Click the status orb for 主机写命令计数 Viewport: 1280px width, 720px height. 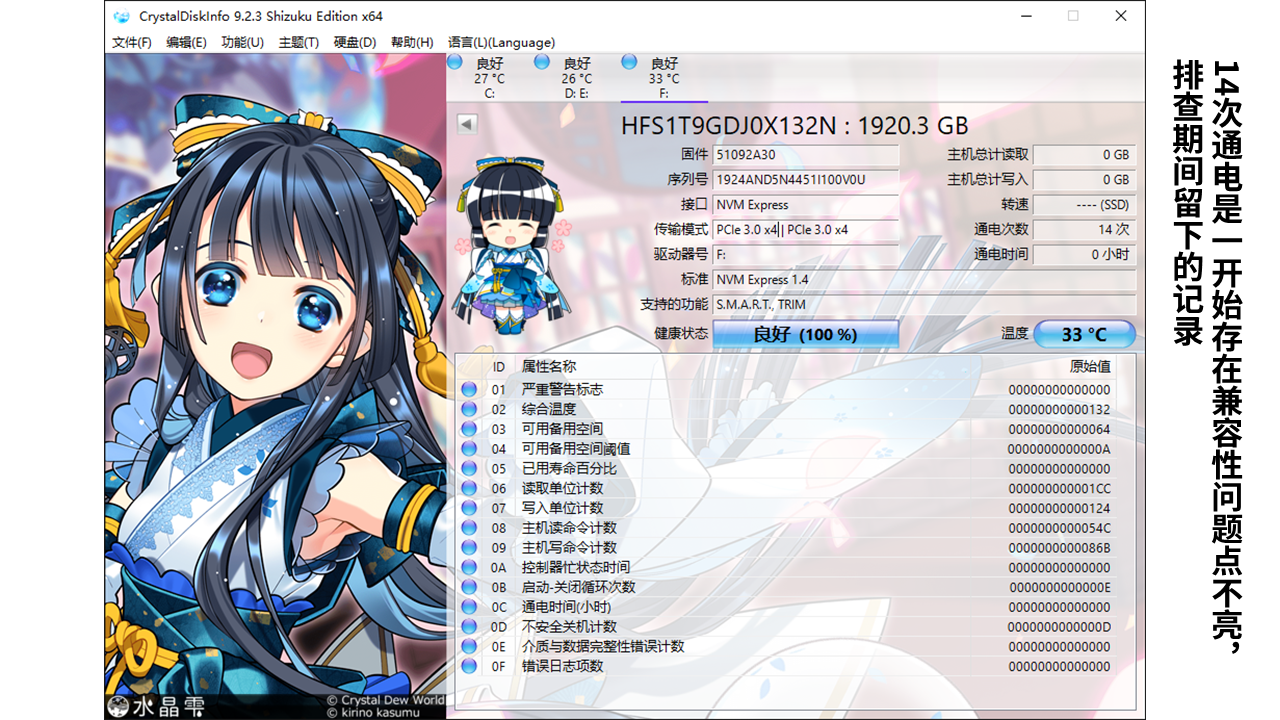pyautogui.click(x=469, y=548)
